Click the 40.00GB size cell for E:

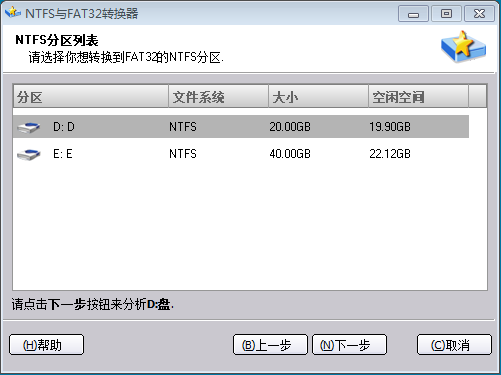(290, 154)
